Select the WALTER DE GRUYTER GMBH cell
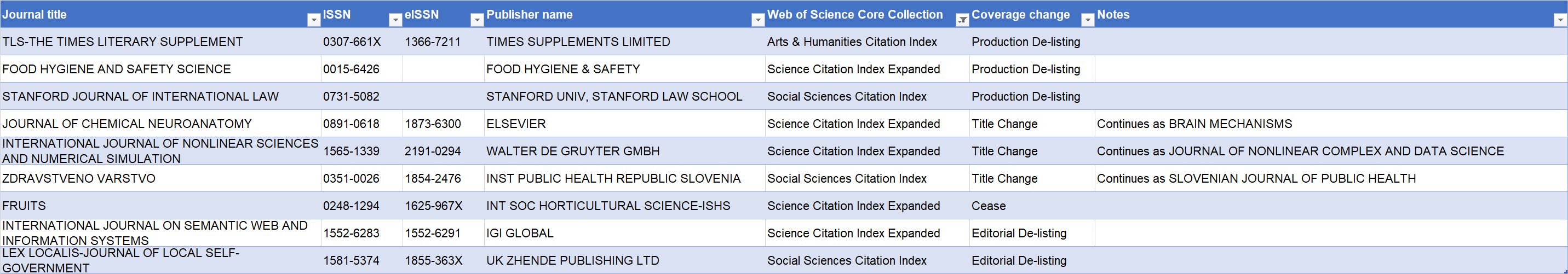The height and width of the screenshot is (274, 1568). pos(624,150)
